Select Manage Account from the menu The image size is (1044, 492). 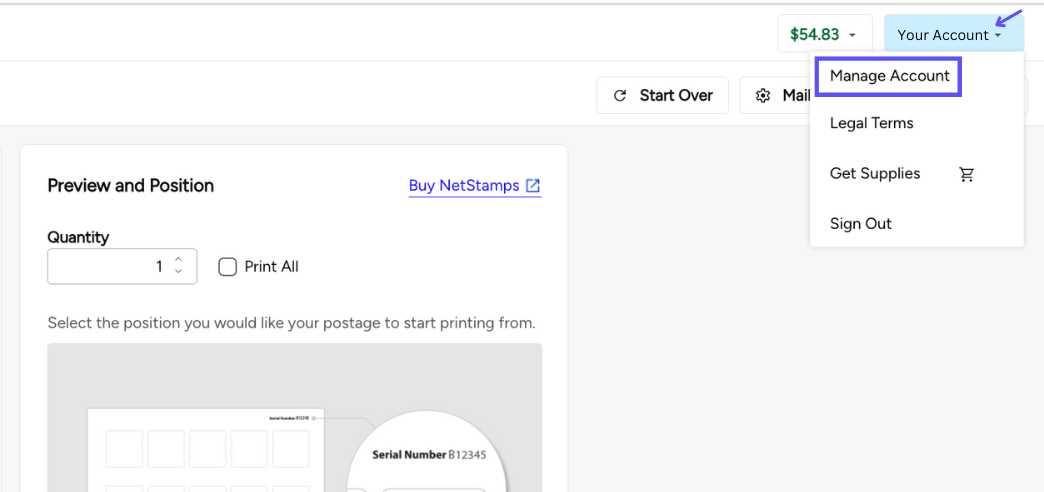889,76
